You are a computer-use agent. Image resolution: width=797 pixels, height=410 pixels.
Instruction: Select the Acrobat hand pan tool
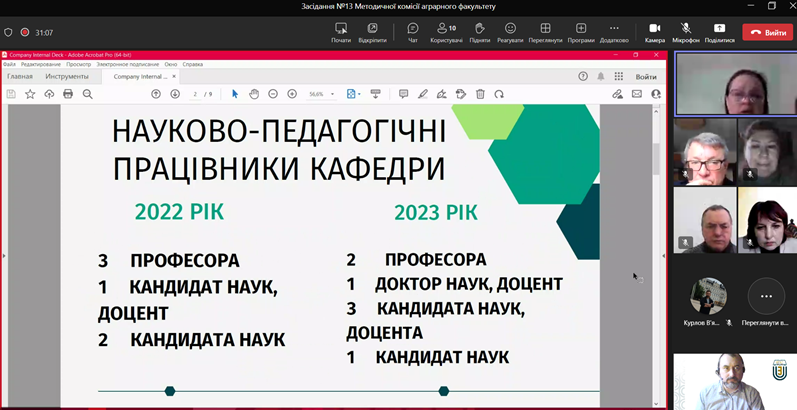254,93
